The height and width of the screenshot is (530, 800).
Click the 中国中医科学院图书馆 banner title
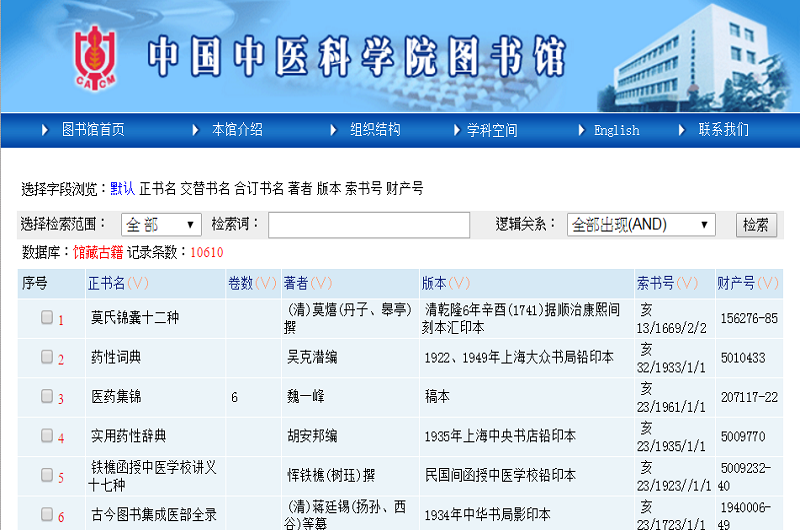tap(357, 56)
